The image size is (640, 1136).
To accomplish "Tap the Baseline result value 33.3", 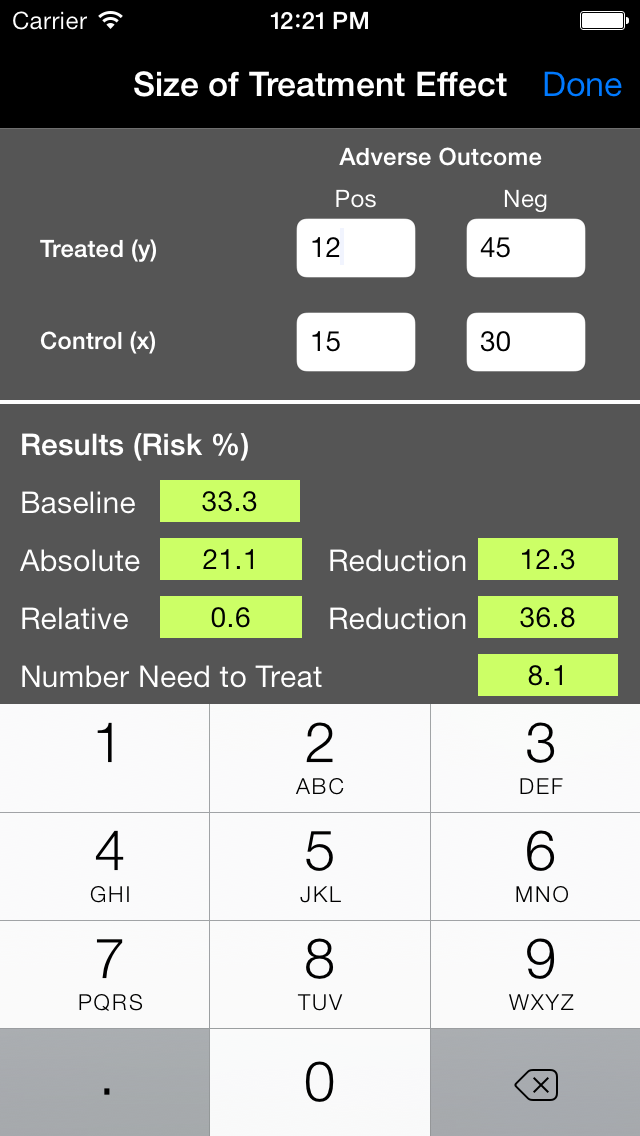I will (x=230, y=501).
